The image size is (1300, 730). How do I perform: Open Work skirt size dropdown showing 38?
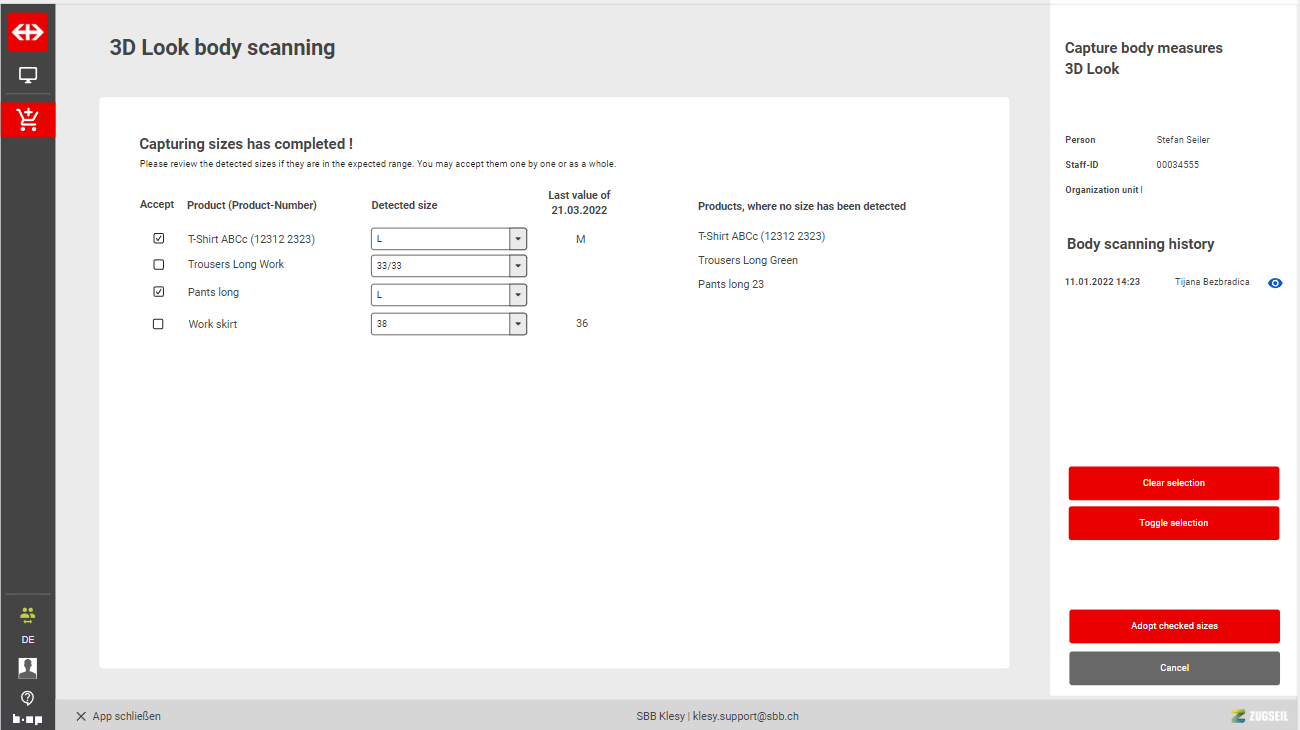coord(517,324)
